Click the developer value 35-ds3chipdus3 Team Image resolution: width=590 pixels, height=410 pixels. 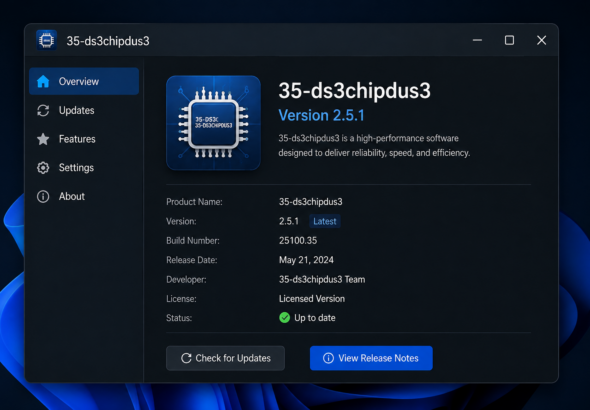[x=322, y=279]
